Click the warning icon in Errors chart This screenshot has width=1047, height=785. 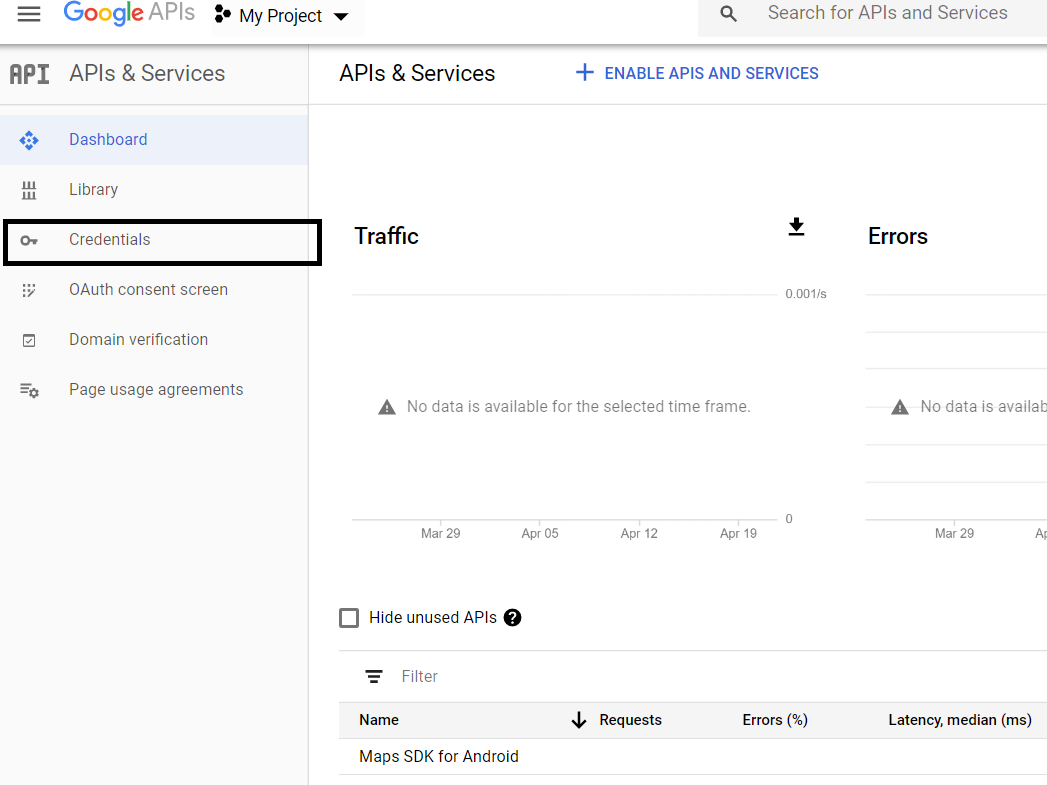point(899,407)
